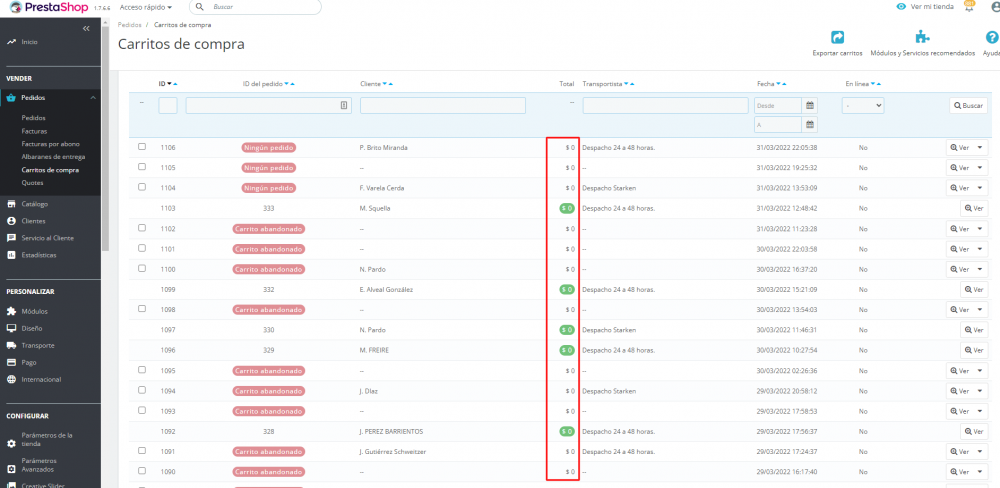Click the top Buscar search field

click(x=255, y=7)
